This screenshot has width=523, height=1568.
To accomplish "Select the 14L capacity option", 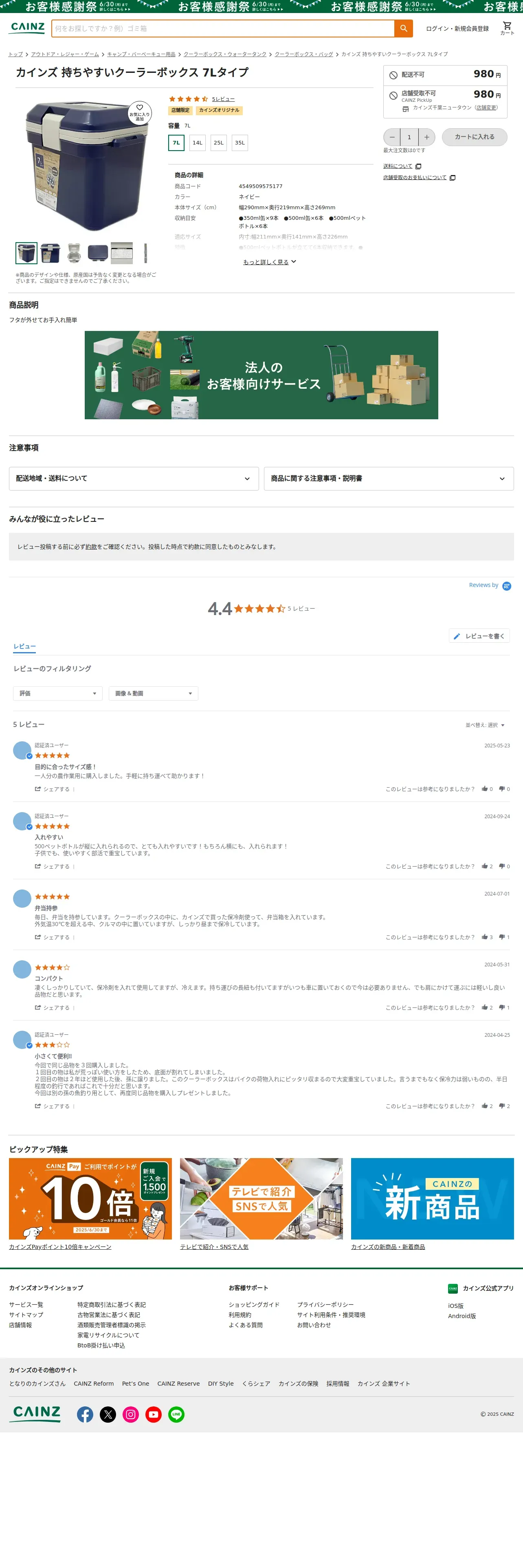I will (197, 142).
